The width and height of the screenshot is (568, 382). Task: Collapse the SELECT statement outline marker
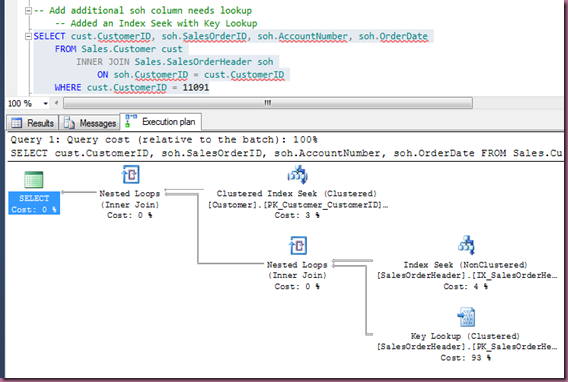(x=28, y=36)
